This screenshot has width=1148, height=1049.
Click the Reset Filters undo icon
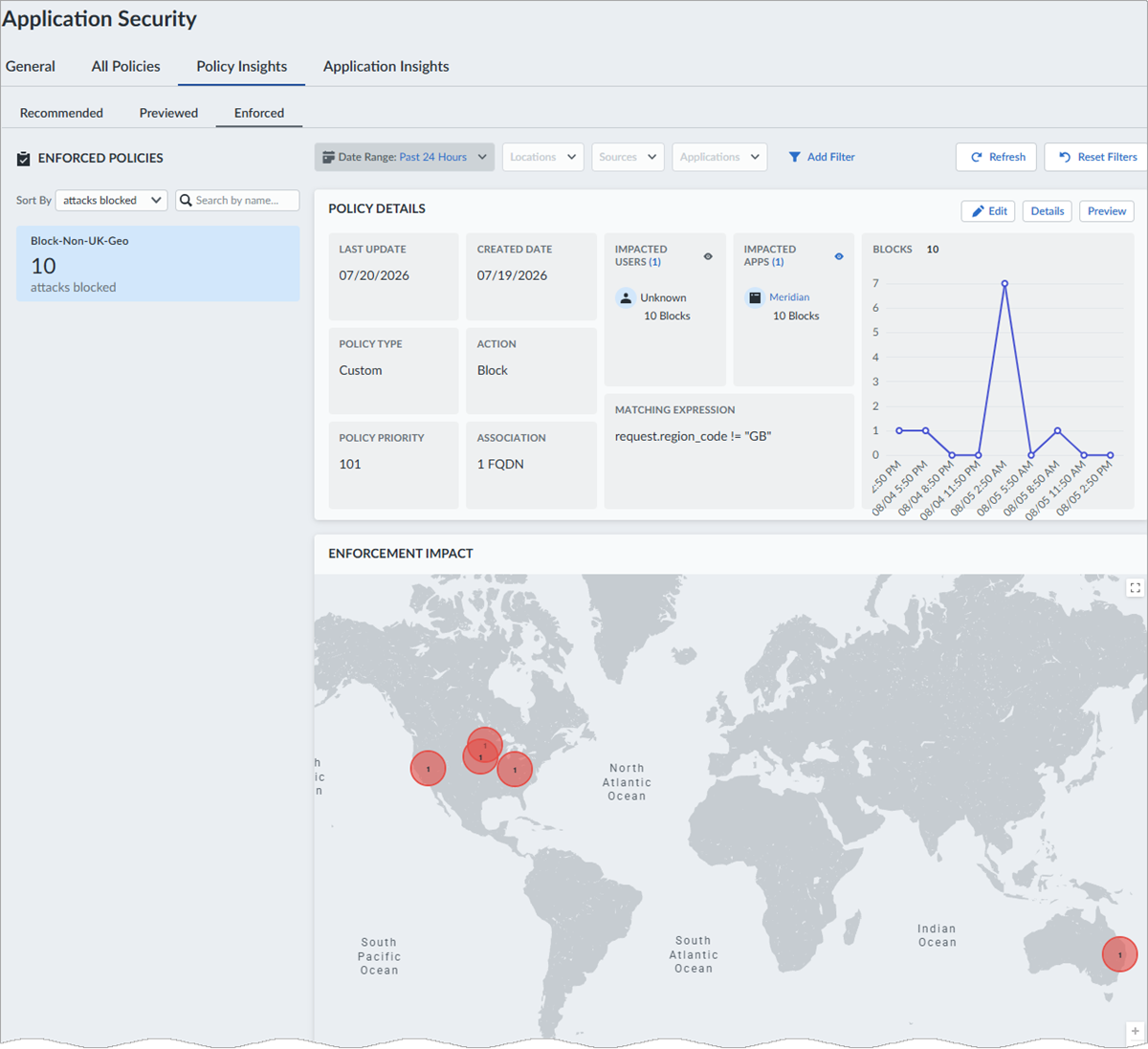click(1064, 157)
